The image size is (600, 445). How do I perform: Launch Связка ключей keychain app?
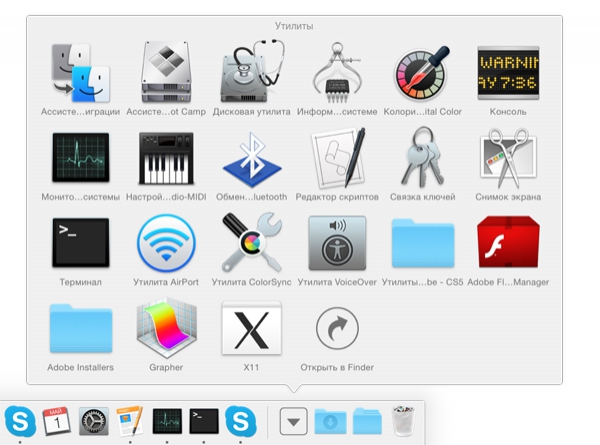point(422,157)
